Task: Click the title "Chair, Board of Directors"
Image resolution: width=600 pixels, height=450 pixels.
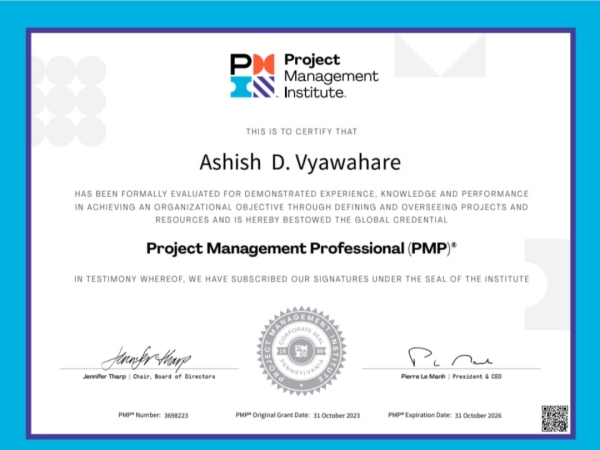Action: tap(174, 377)
